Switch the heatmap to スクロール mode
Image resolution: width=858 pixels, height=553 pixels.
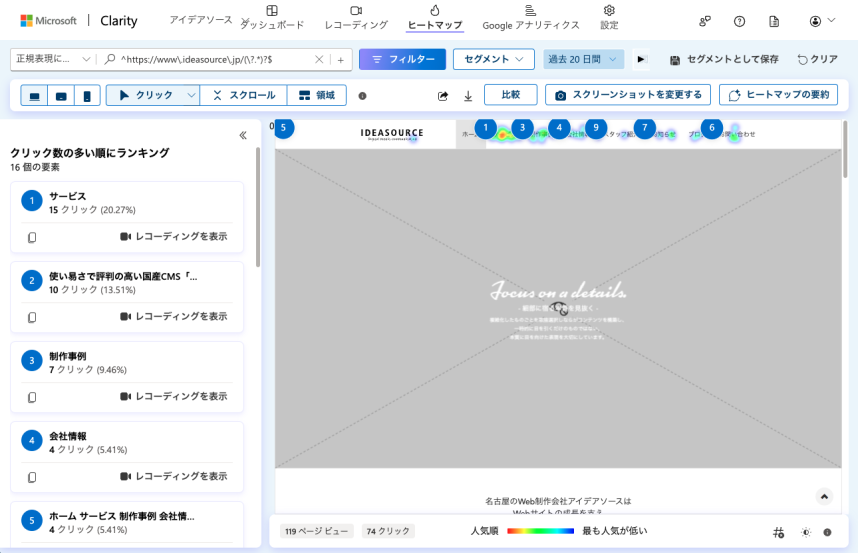pyautogui.click(x=243, y=95)
